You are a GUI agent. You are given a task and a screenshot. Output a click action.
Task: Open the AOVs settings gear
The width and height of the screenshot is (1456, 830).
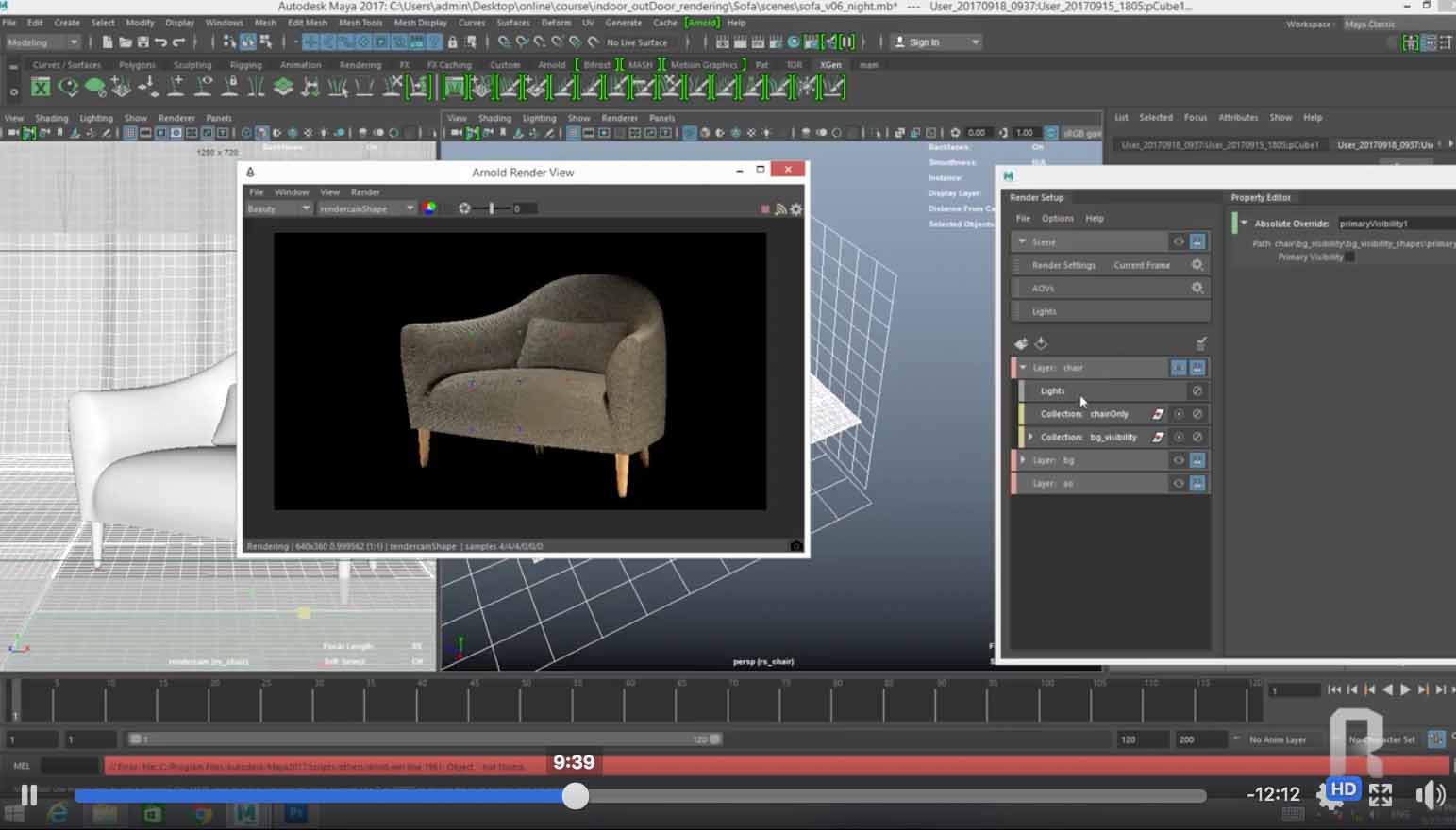coord(1197,288)
